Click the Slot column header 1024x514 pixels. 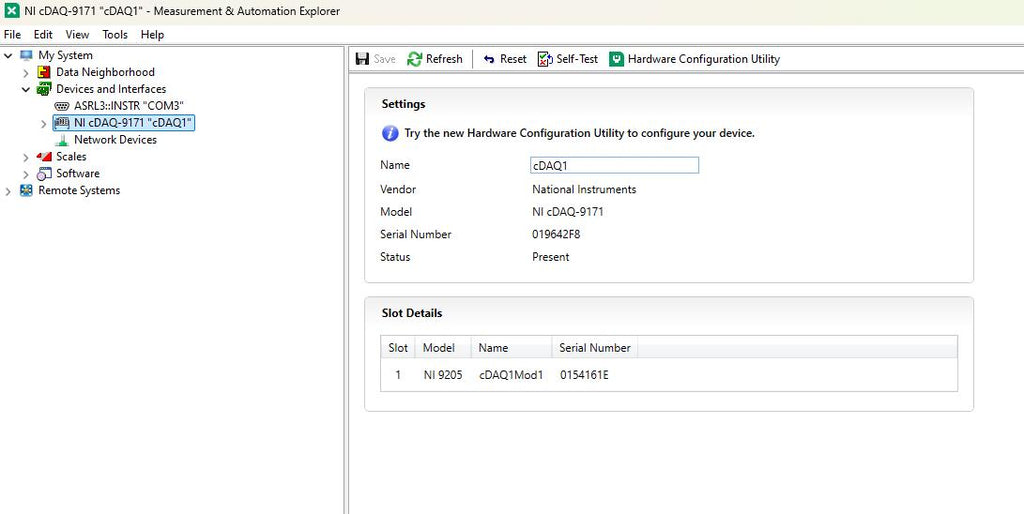398,348
